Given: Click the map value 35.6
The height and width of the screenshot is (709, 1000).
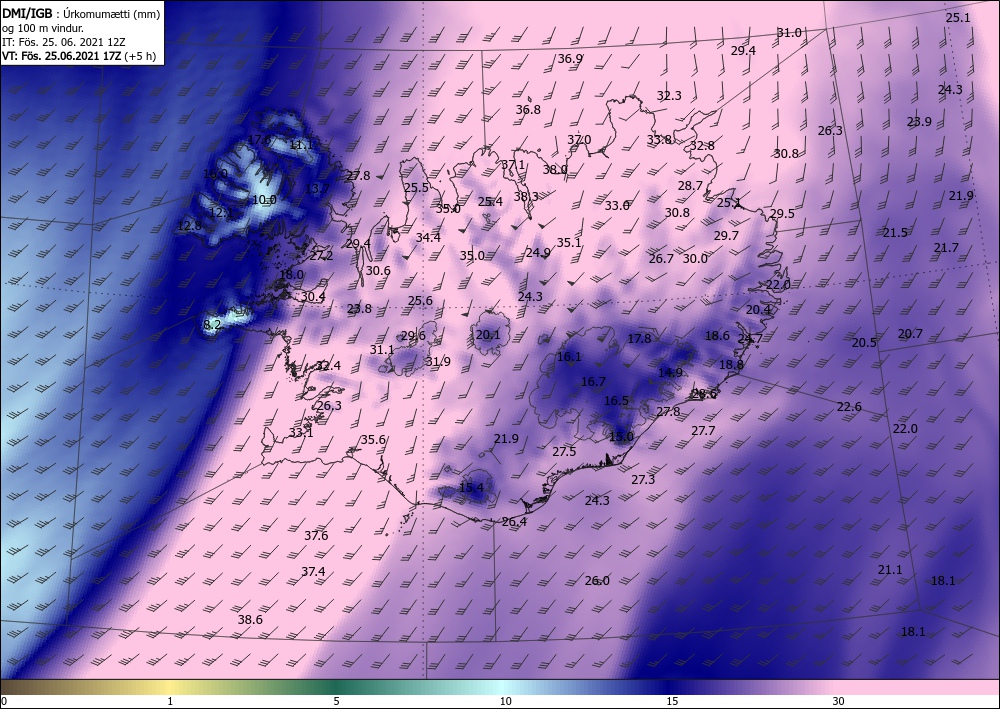Looking at the screenshot, I should 373,440.
